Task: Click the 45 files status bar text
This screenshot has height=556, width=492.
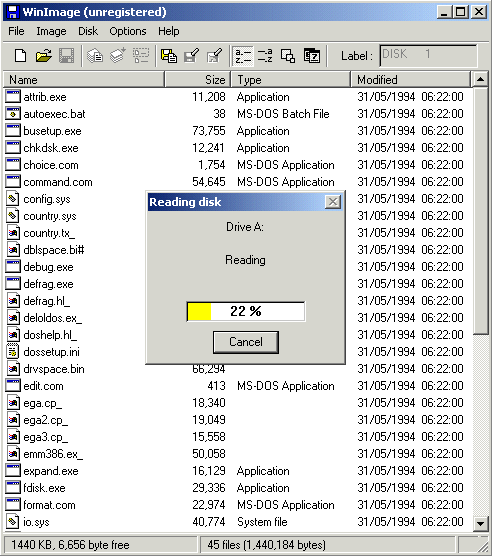Action: click(x=267, y=545)
